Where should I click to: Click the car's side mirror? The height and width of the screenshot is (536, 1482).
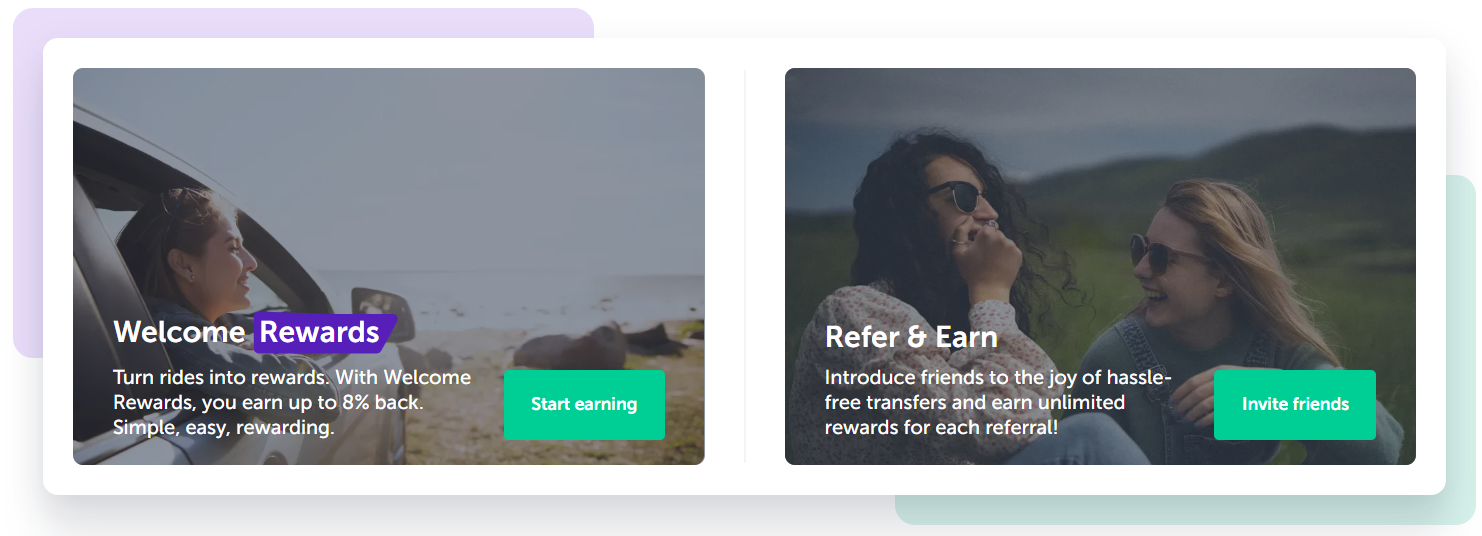click(382, 314)
